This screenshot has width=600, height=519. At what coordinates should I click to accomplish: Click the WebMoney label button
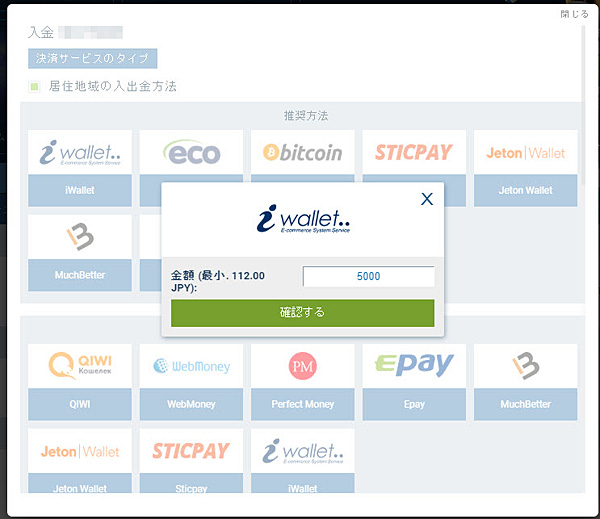point(191,405)
